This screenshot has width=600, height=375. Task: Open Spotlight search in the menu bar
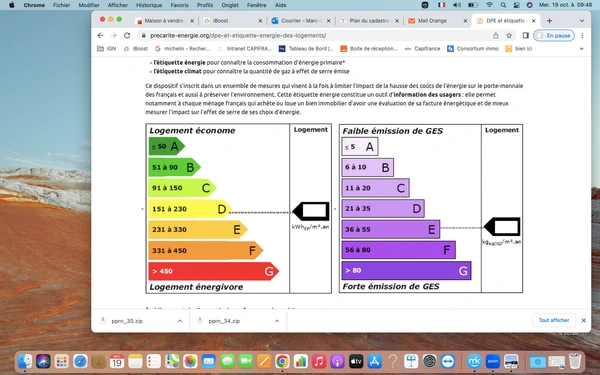click(503, 5)
